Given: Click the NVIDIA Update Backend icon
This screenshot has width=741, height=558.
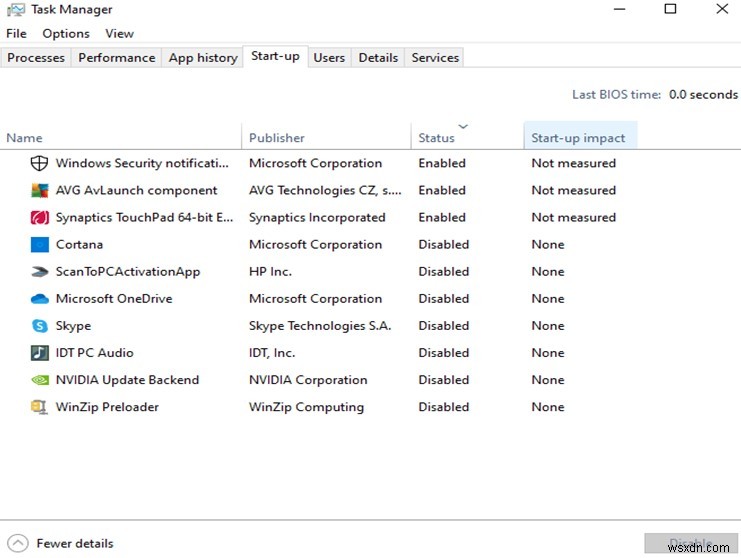Looking at the screenshot, I should tap(39, 380).
